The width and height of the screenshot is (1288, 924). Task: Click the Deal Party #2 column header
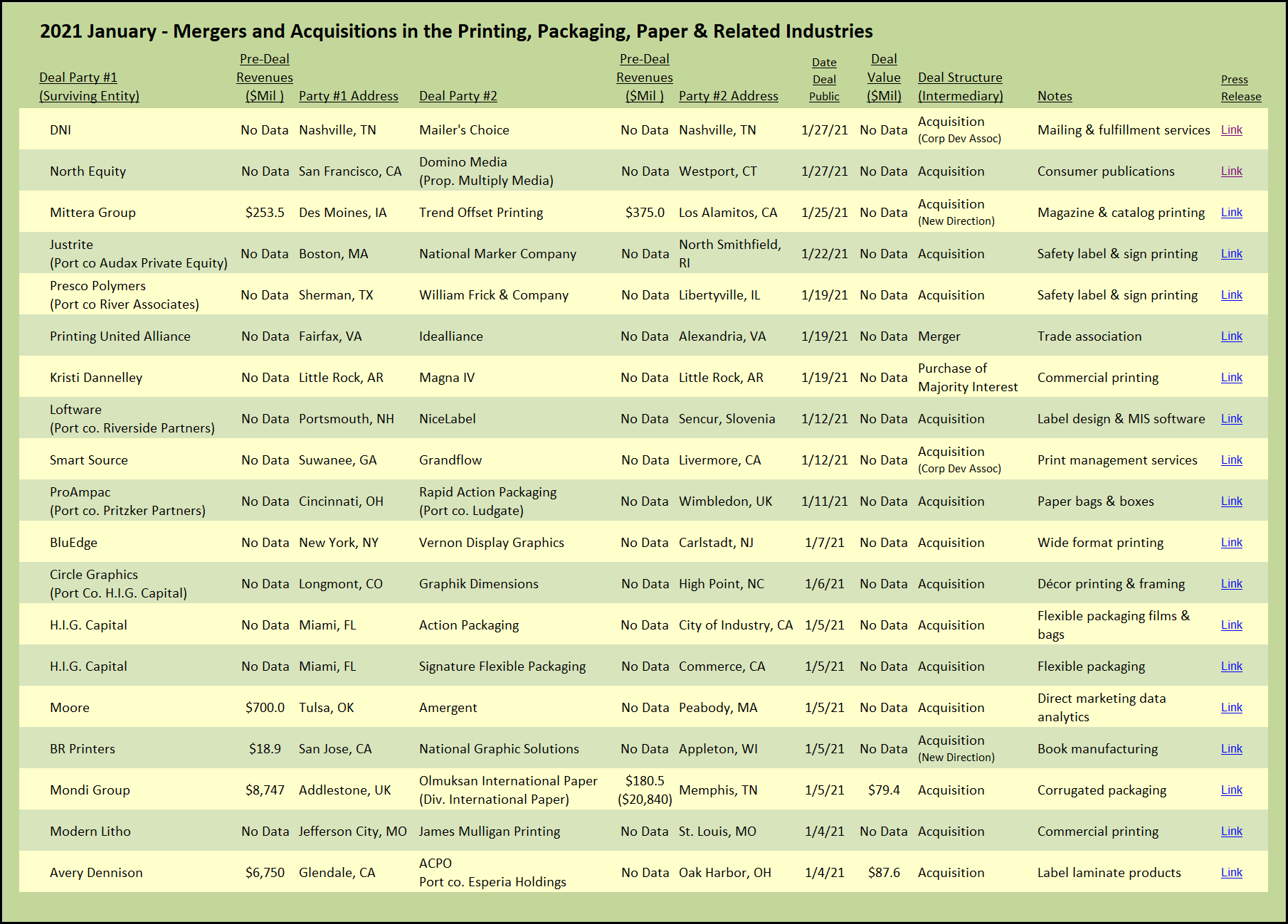(458, 96)
